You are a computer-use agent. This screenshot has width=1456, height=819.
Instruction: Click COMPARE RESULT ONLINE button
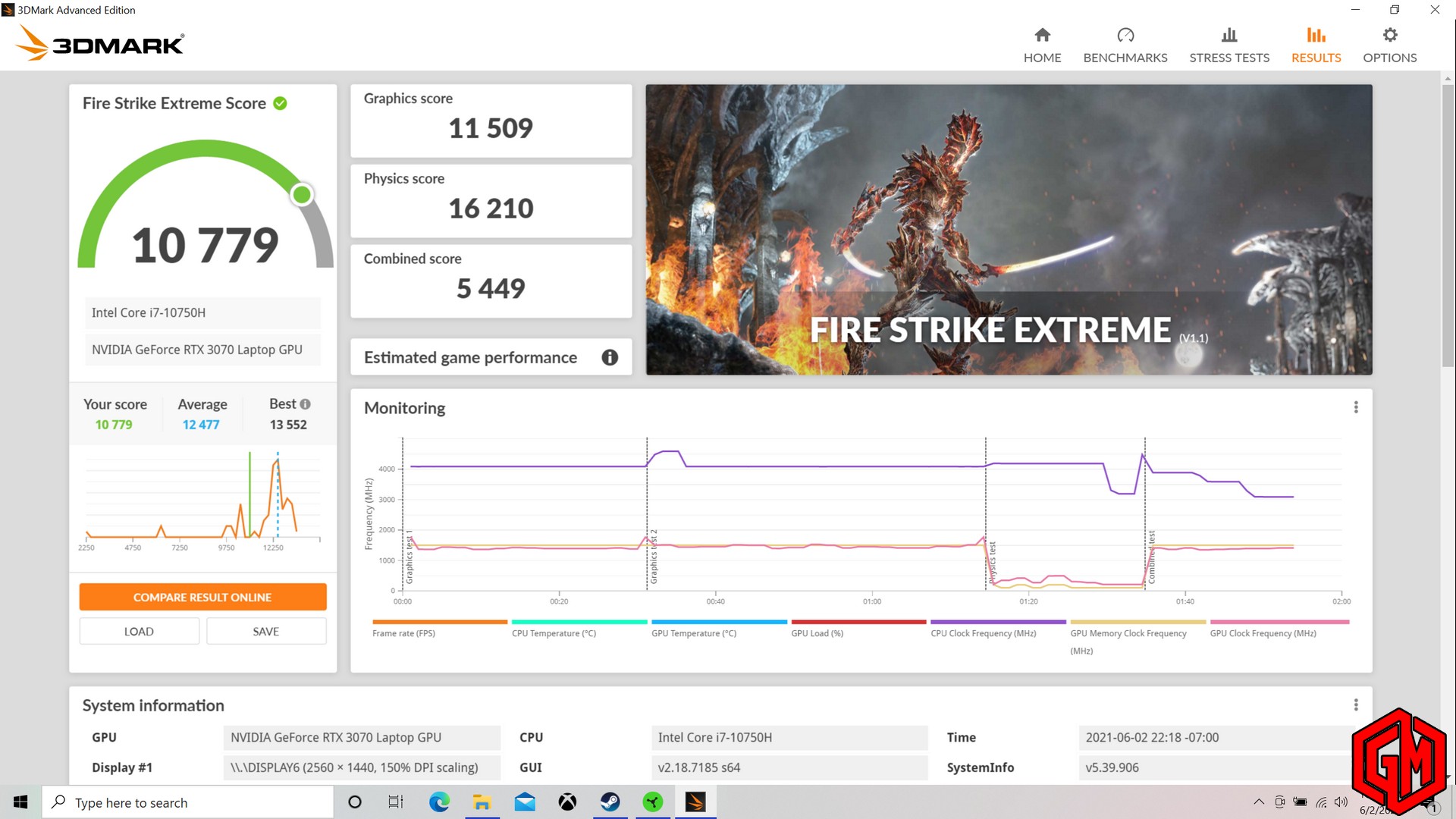202,597
